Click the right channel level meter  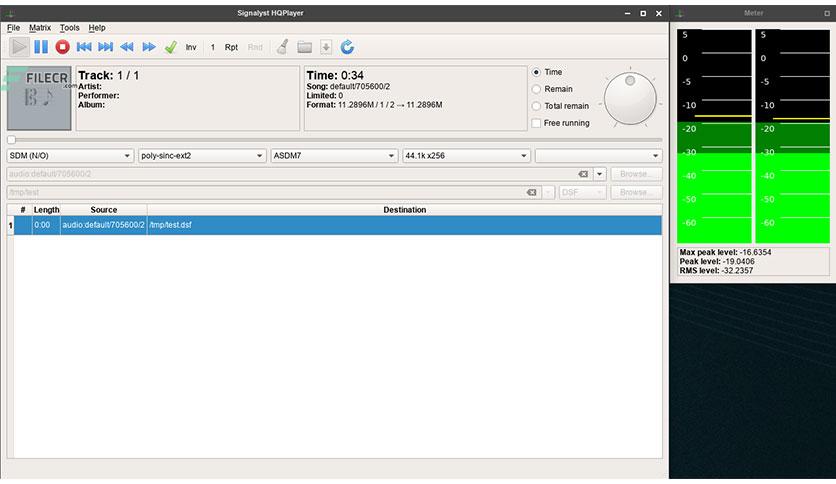(x=792, y=136)
